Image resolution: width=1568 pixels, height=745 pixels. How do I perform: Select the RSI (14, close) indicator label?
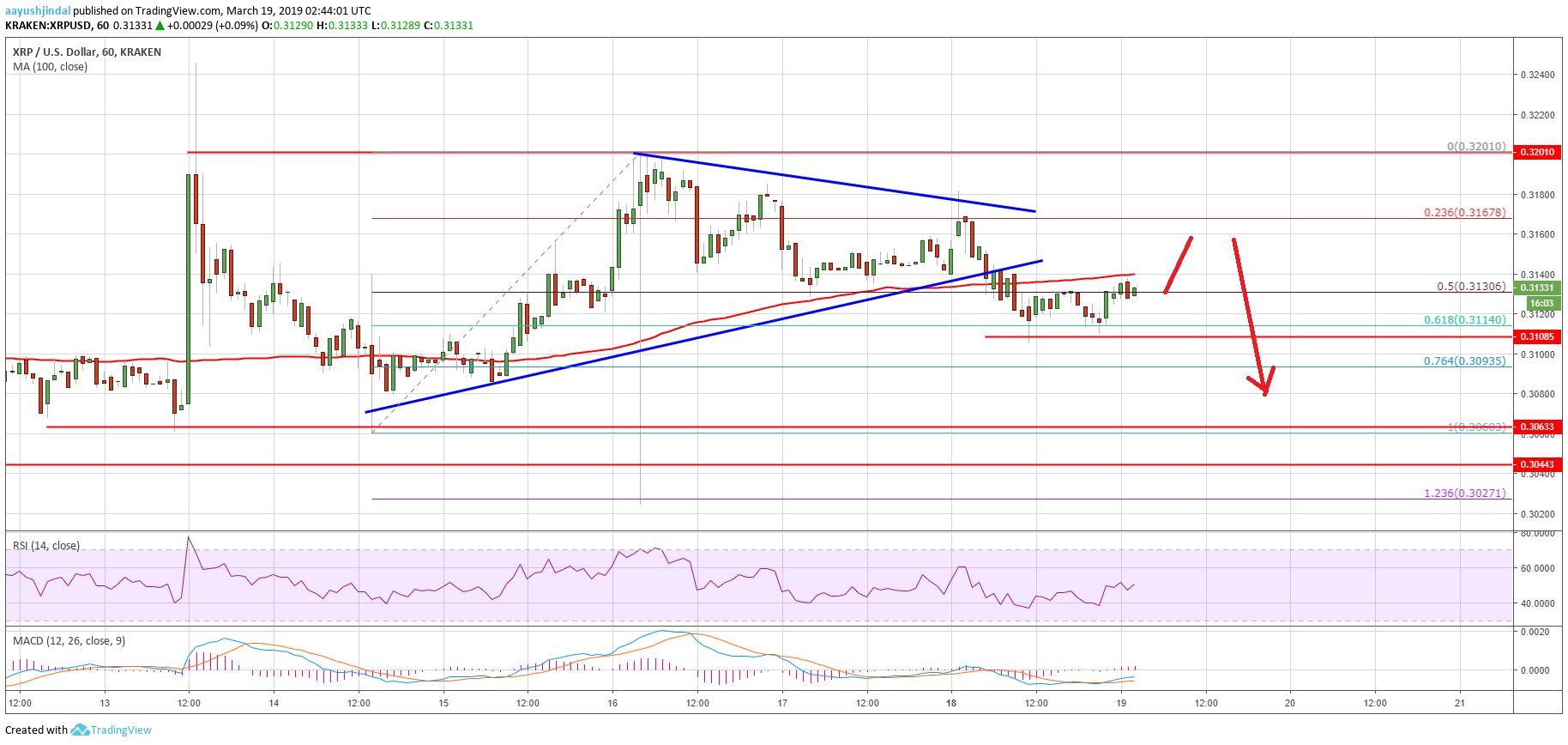[46, 546]
